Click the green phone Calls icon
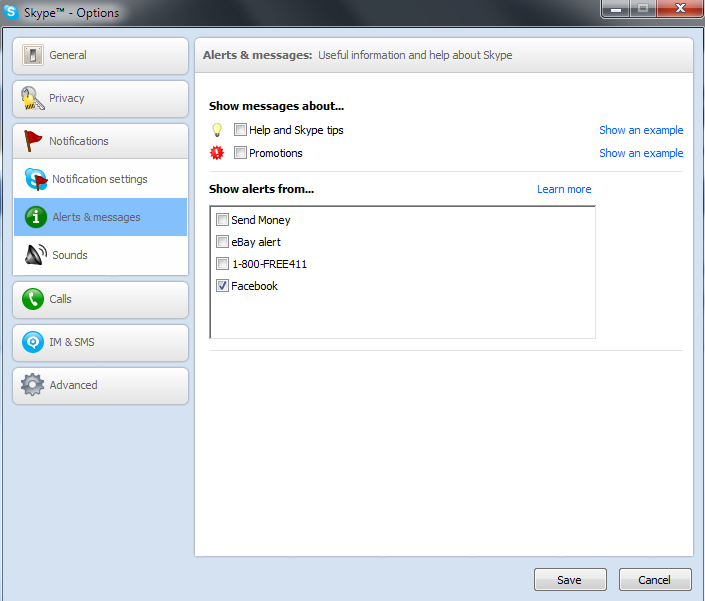Screen dimensions: 705x601 (33, 299)
